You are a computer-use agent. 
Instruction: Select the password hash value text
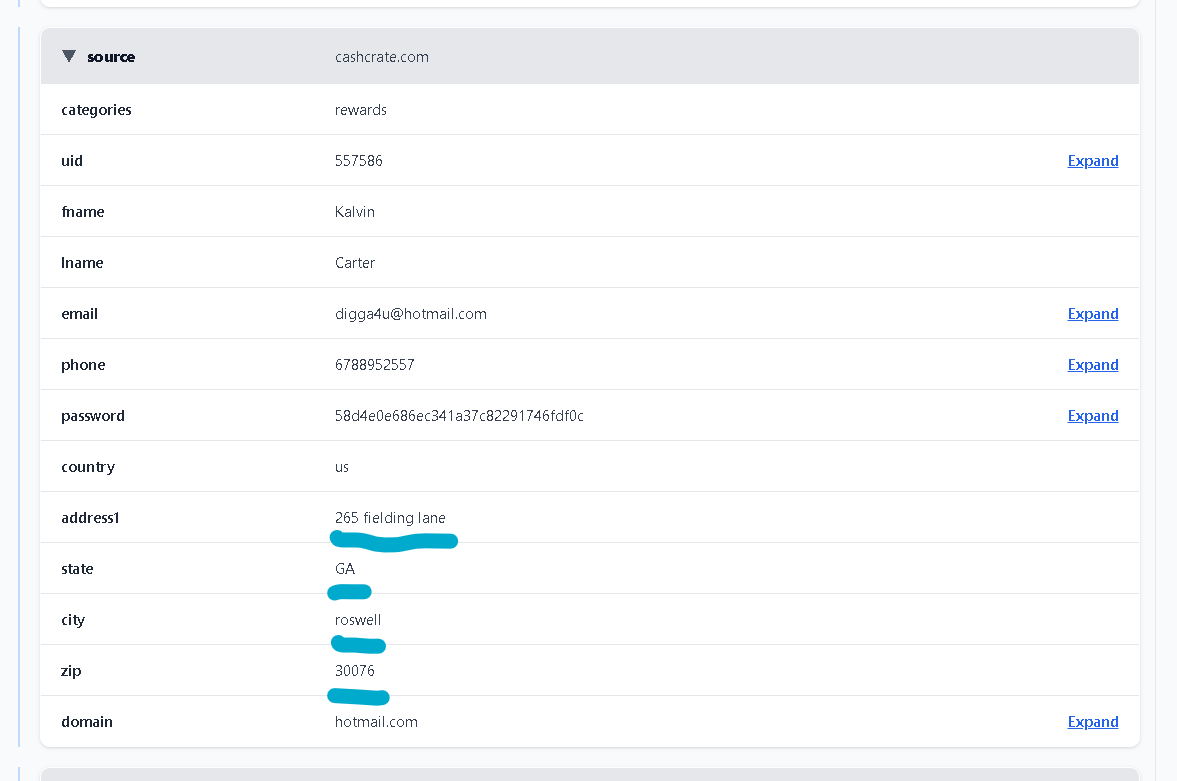[x=459, y=416]
